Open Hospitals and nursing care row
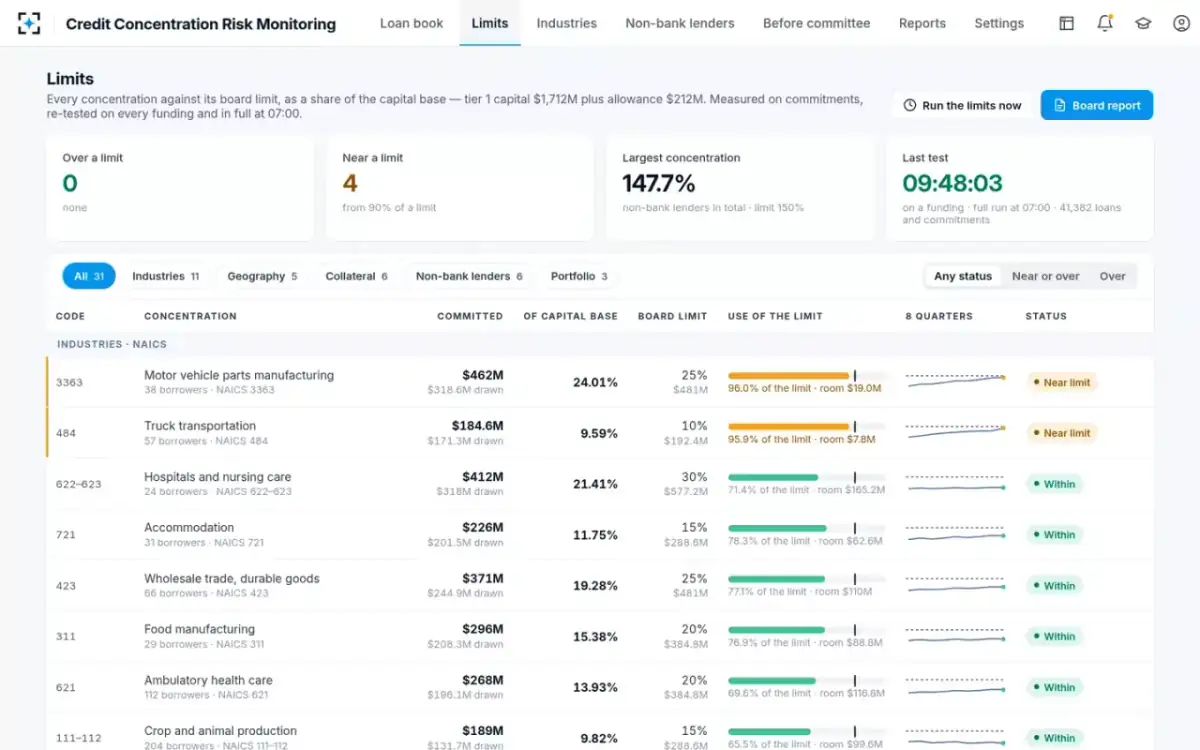Screen dimensions: 1200x750 pos(600,483)
